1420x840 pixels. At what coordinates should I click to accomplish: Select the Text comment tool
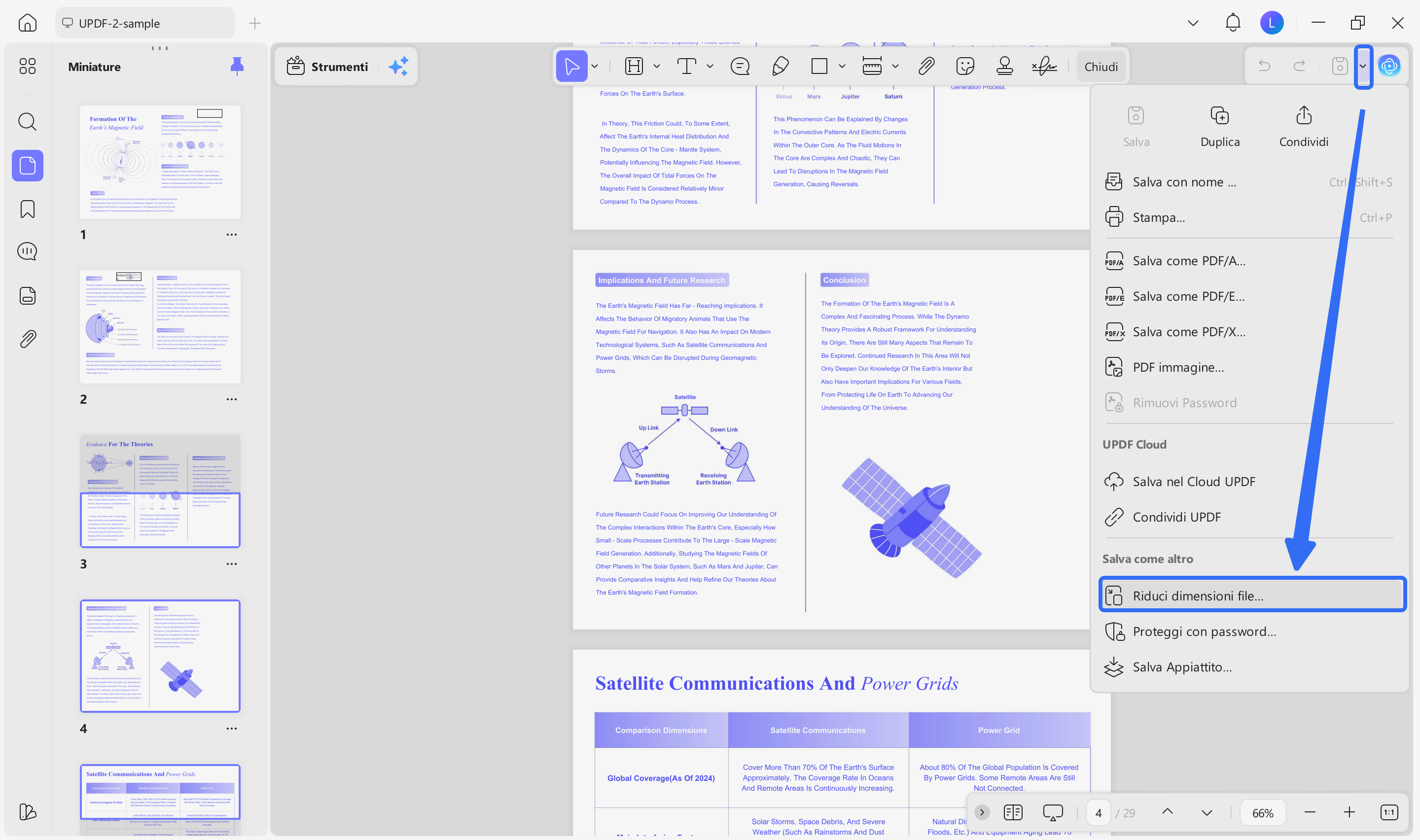pyautogui.click(x=686, y=66)
